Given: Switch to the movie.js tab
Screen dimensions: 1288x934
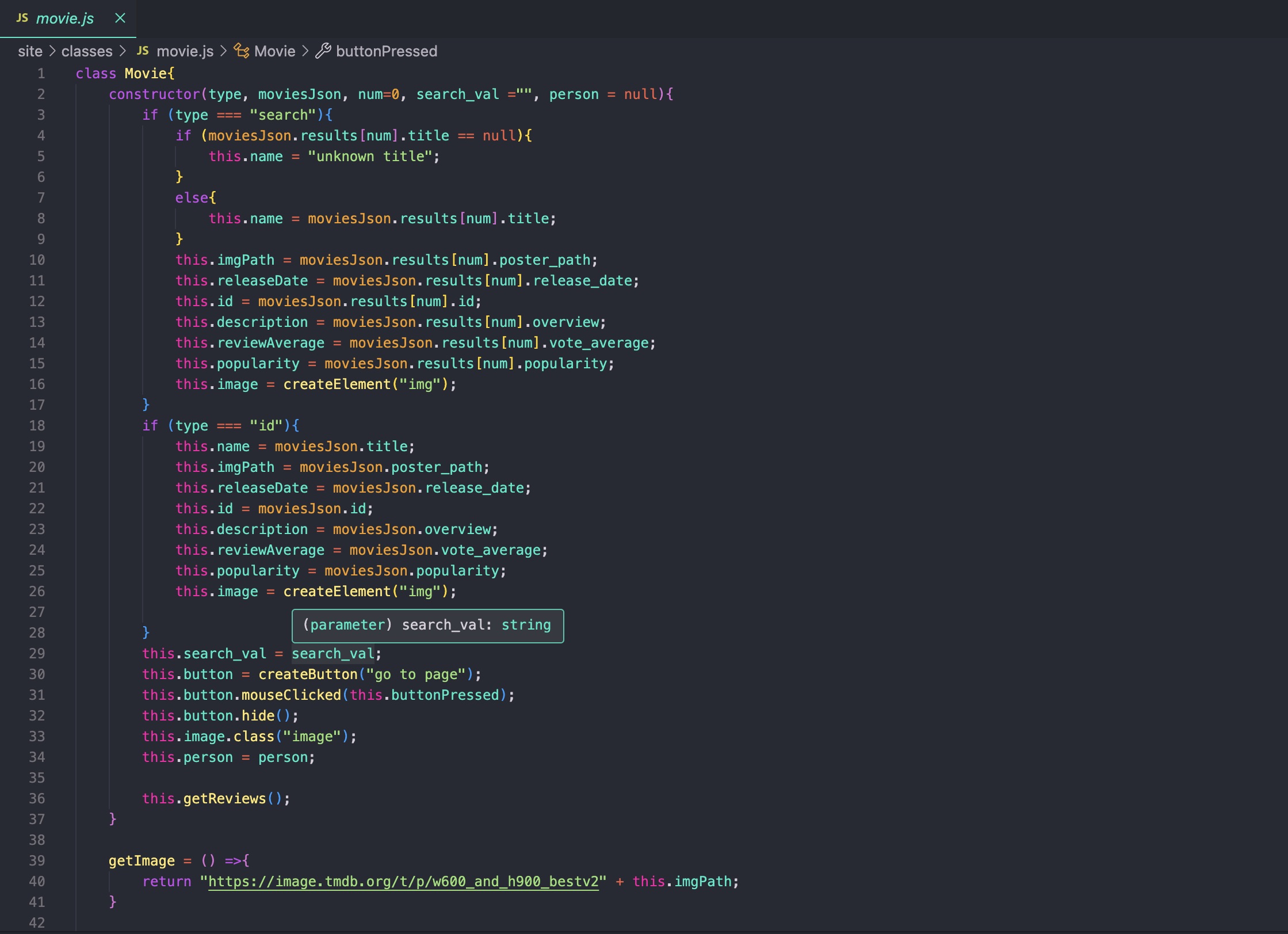Looking at the screenshot, I should coord(66,18).
